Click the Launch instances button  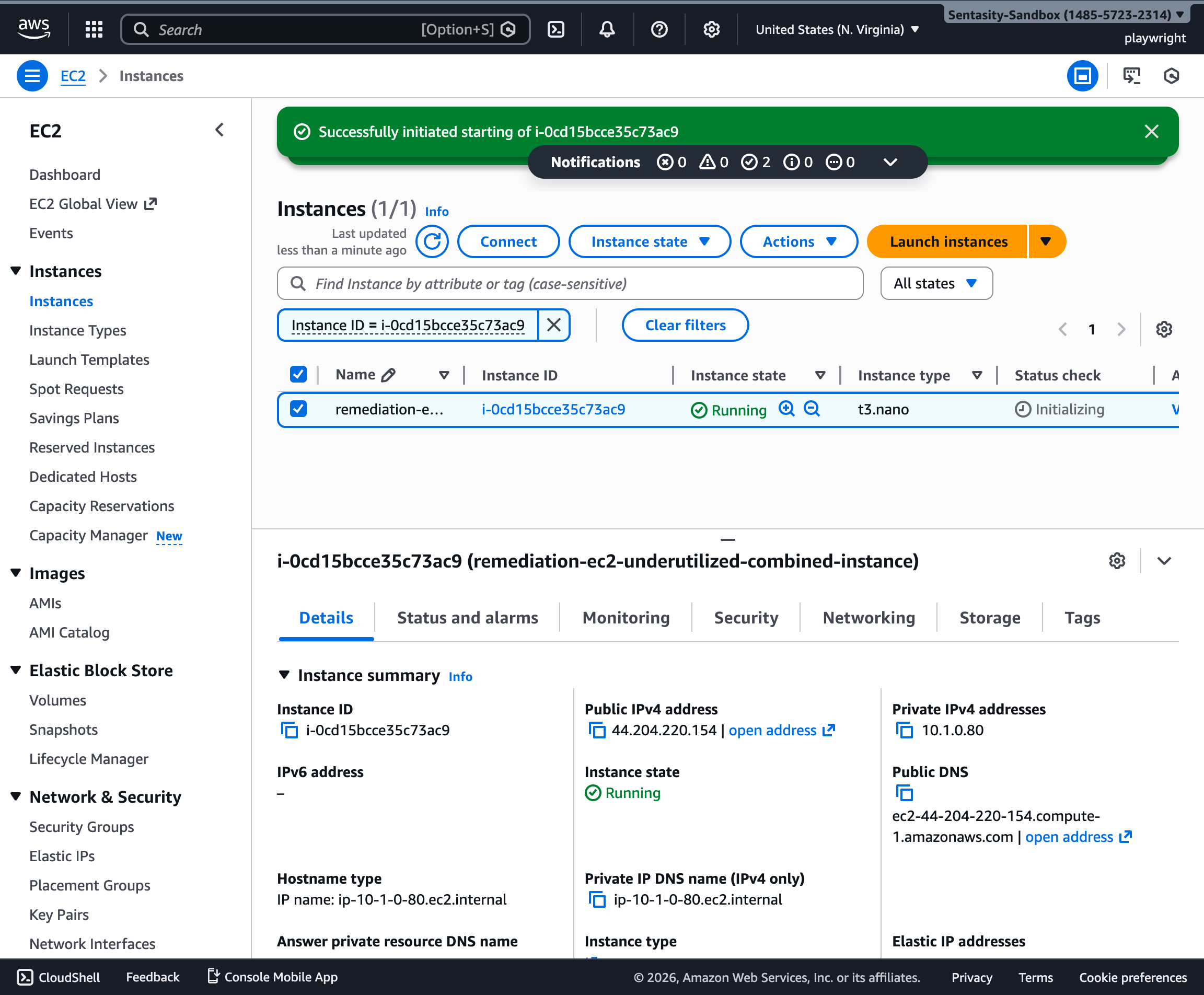[948, 241]
